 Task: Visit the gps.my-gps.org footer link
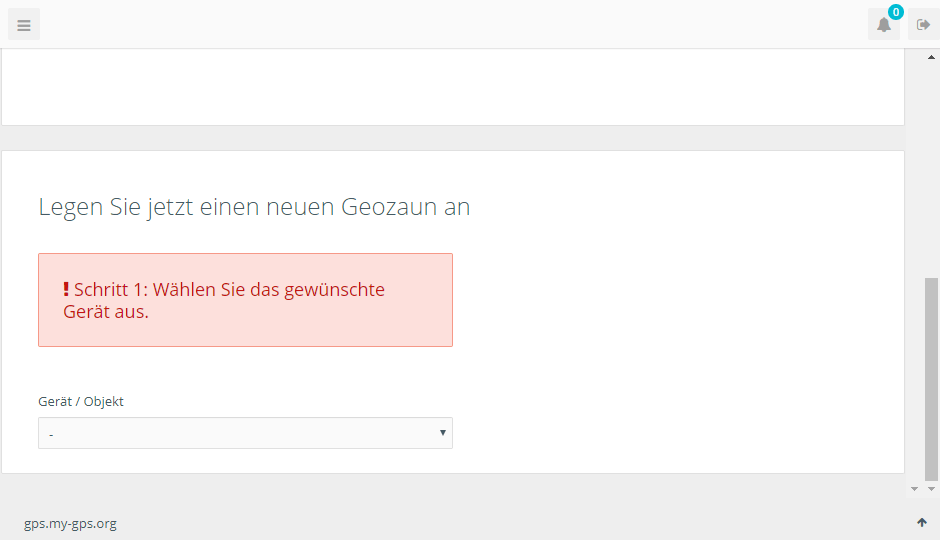click(x=70, y=523)
